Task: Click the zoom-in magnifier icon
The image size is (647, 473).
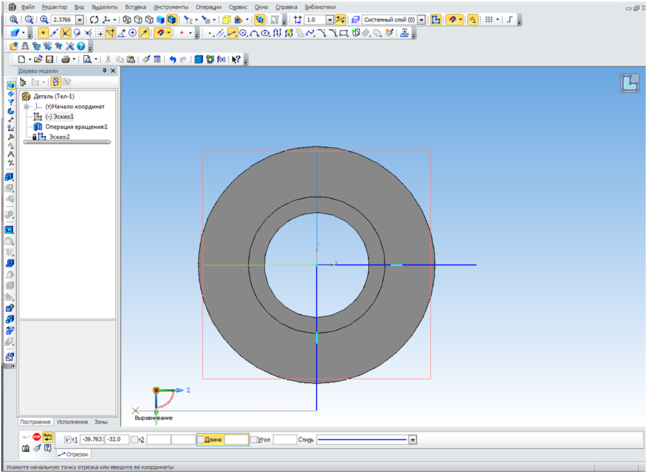Action: tap(44, 19)
